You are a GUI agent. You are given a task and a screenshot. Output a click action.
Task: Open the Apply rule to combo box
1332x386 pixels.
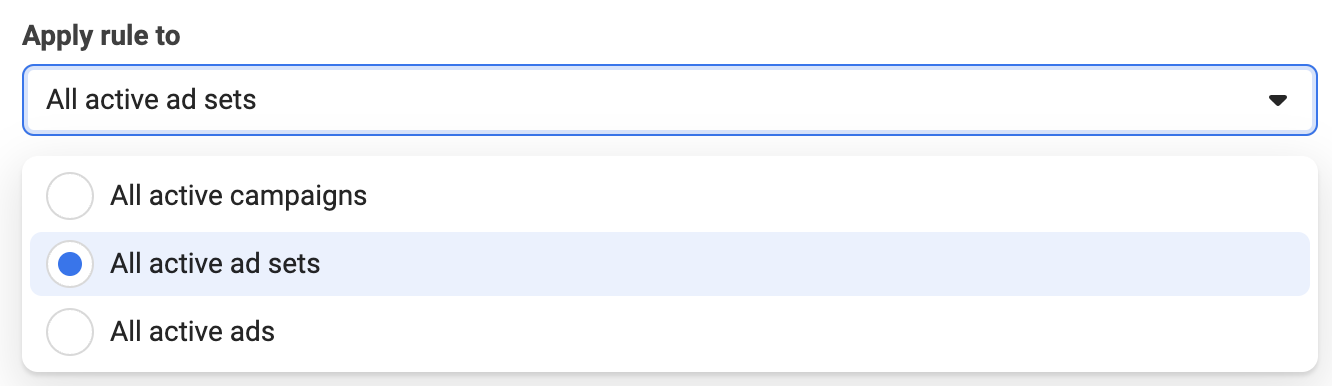pos(669,100)
